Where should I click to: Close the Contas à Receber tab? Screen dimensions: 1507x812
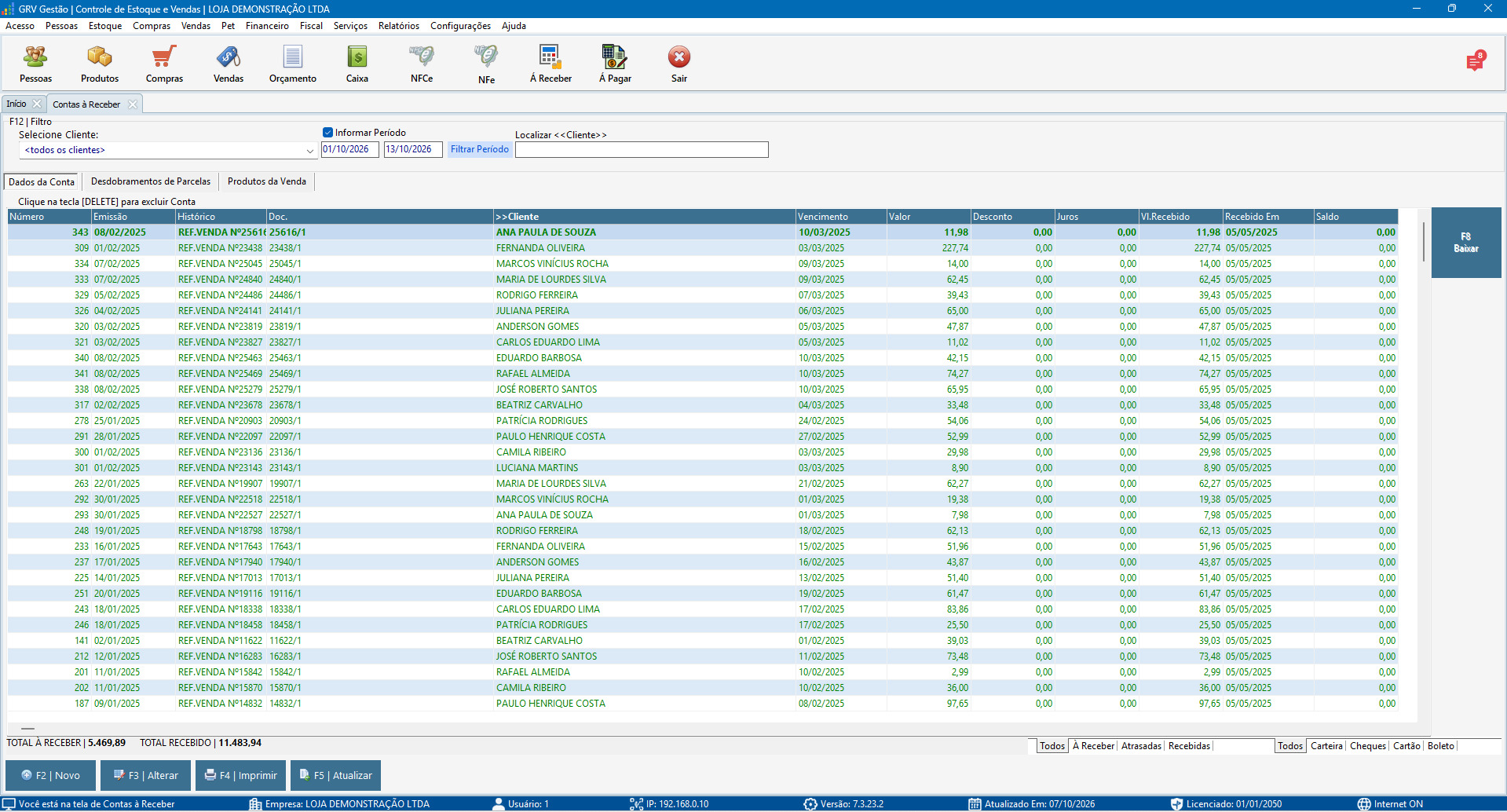click(133, 104)
